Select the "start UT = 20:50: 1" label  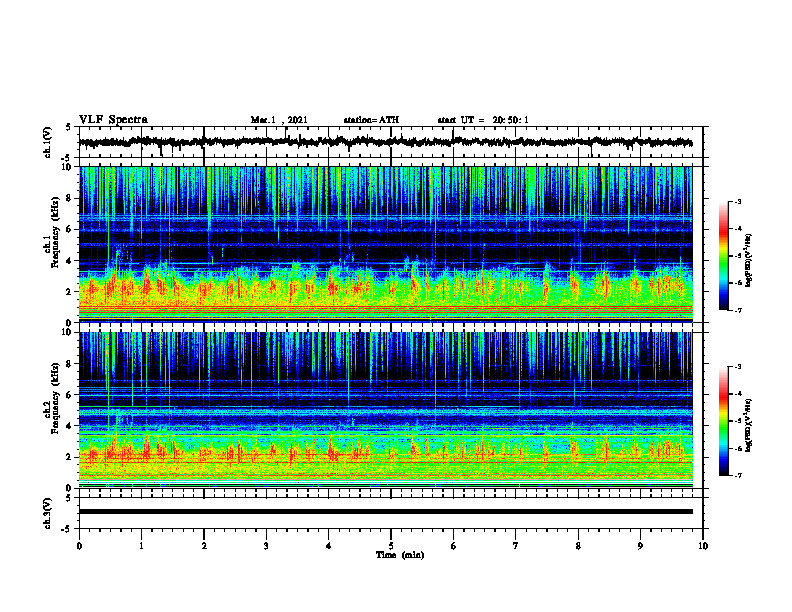tap(483, 120)
